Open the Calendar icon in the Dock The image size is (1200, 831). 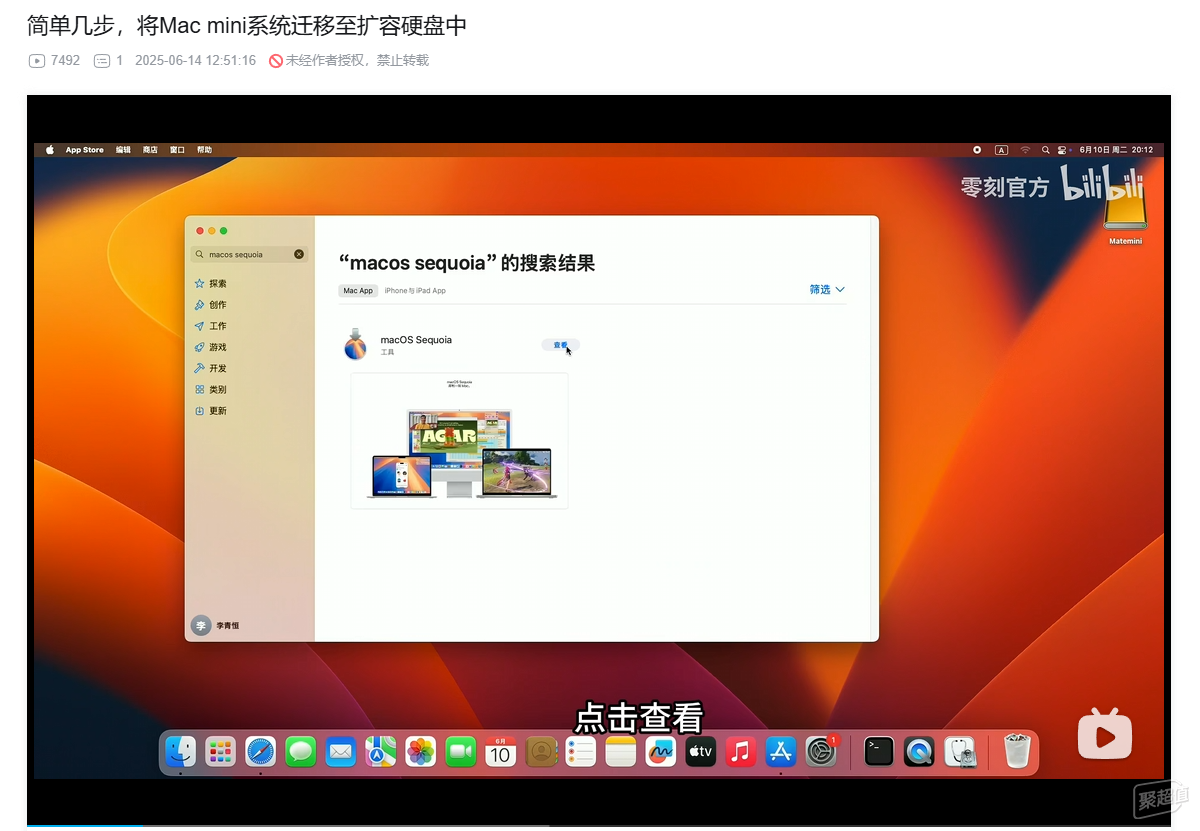501,751
